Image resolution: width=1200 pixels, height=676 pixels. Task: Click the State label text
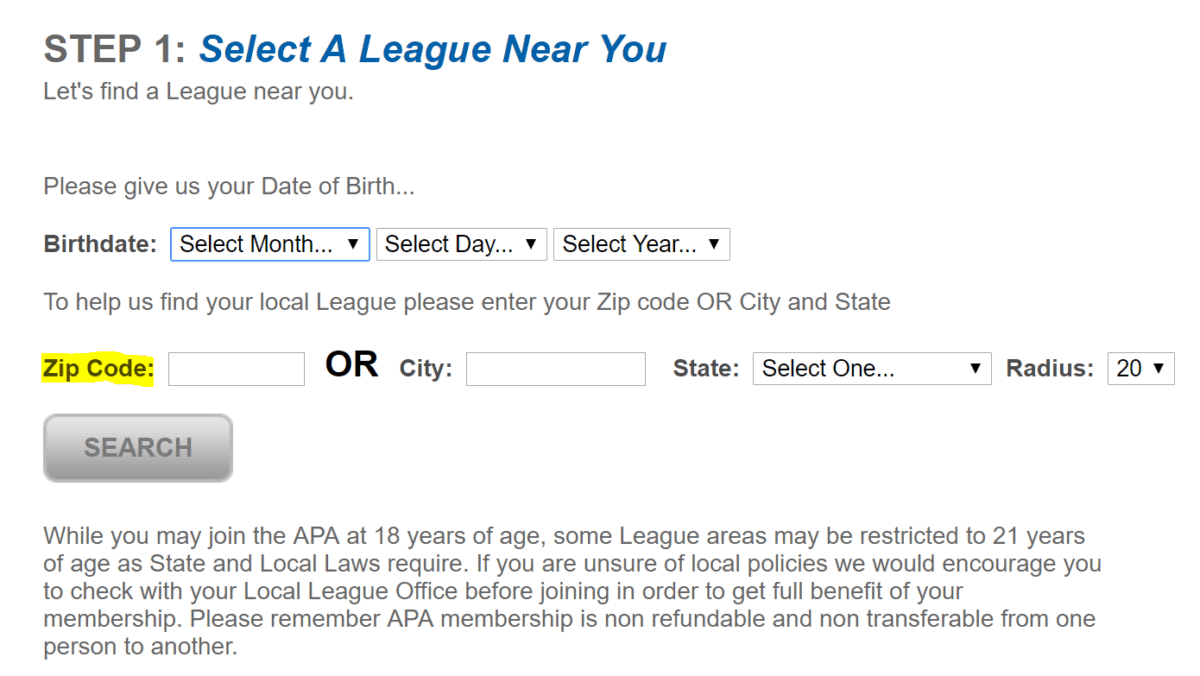click(706, 369)
